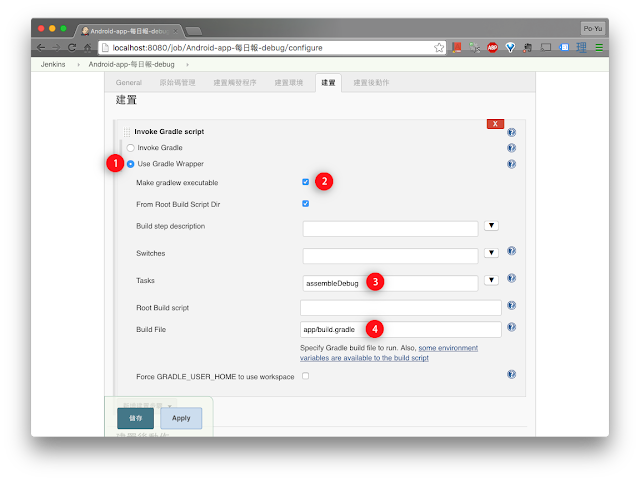Grab the Invoke Gradle script drag handle

point(127,132)
